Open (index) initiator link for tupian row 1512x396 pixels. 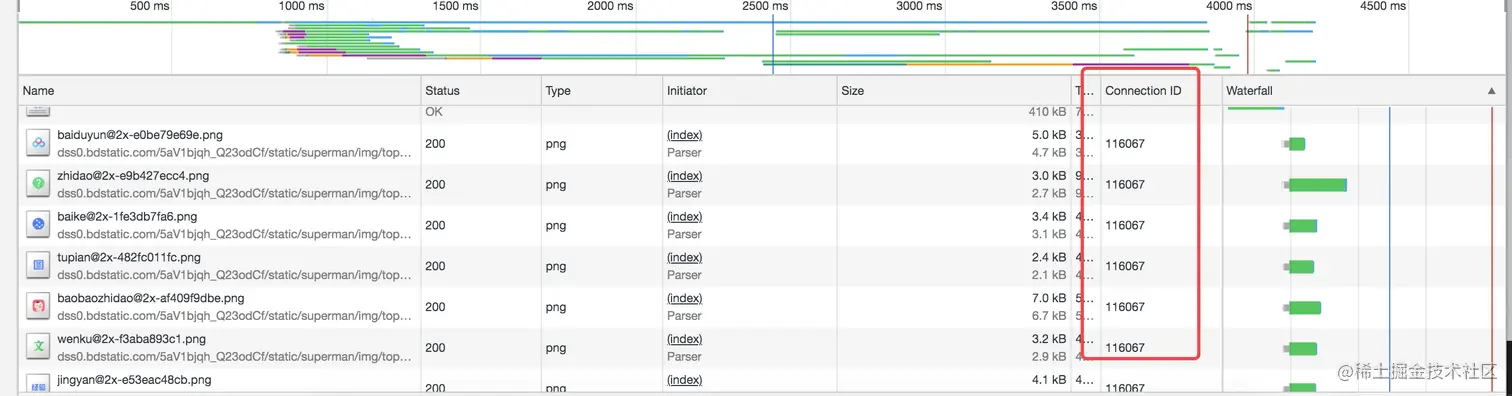[684, 257]
